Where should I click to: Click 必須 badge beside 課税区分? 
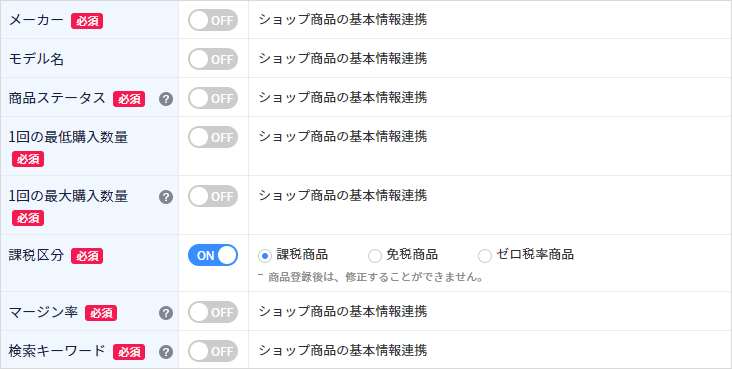click(x=87, y=256)
